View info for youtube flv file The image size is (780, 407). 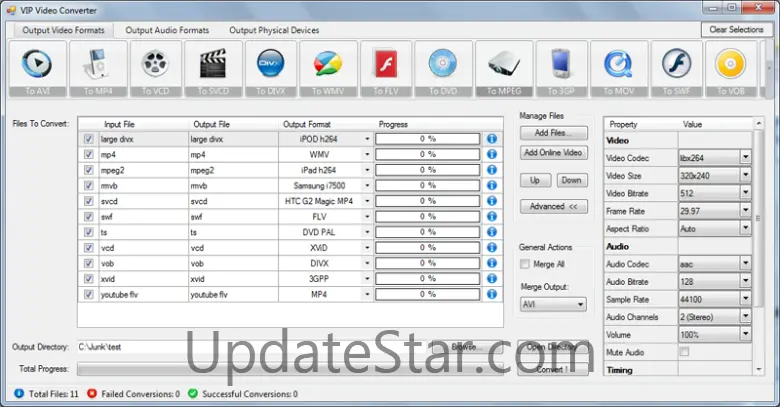pos(491,294)
